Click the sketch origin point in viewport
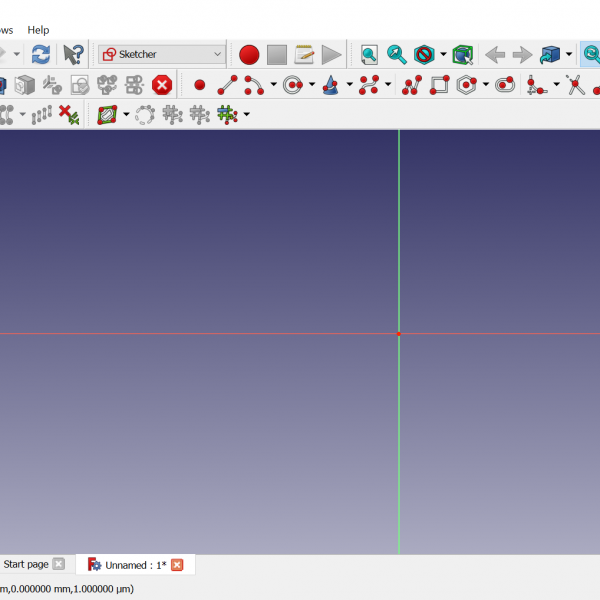The image size is (600, 600). pos(399,333)
